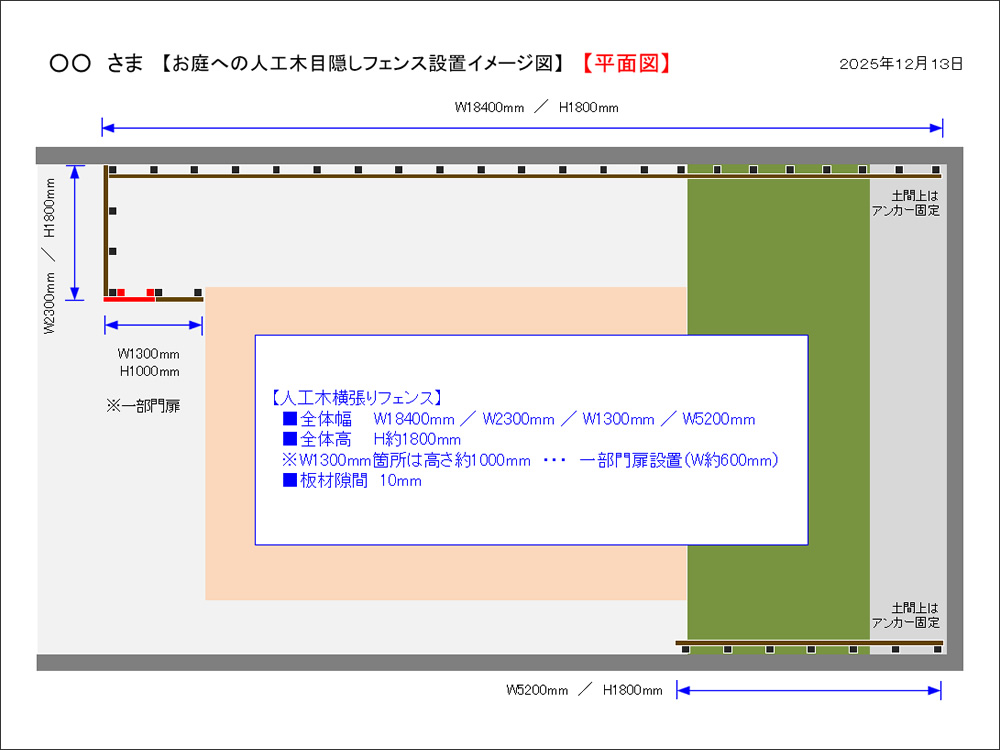Click the red gate door segment
The width and height of the screenshot is (1000, 750).
tap(129, 299)
